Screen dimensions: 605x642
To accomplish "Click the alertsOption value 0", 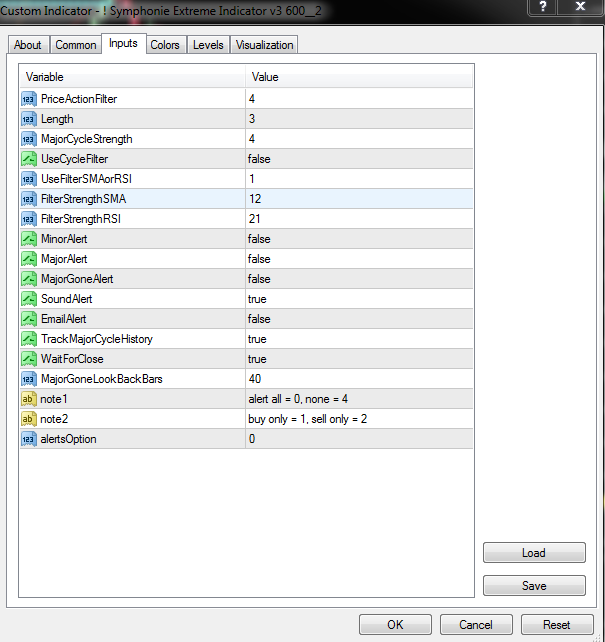I will click(x=252, y=439).
